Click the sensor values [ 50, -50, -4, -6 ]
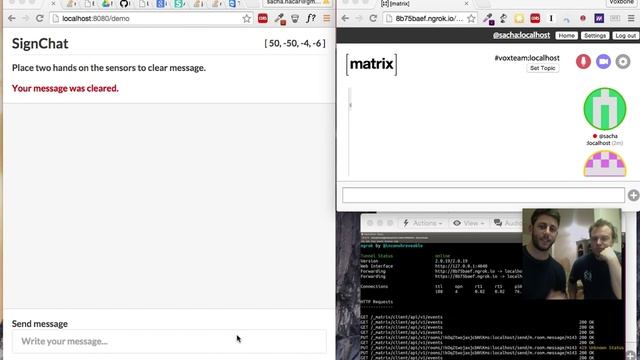Viewport: 640px width, 360px height. click(295, 43)
